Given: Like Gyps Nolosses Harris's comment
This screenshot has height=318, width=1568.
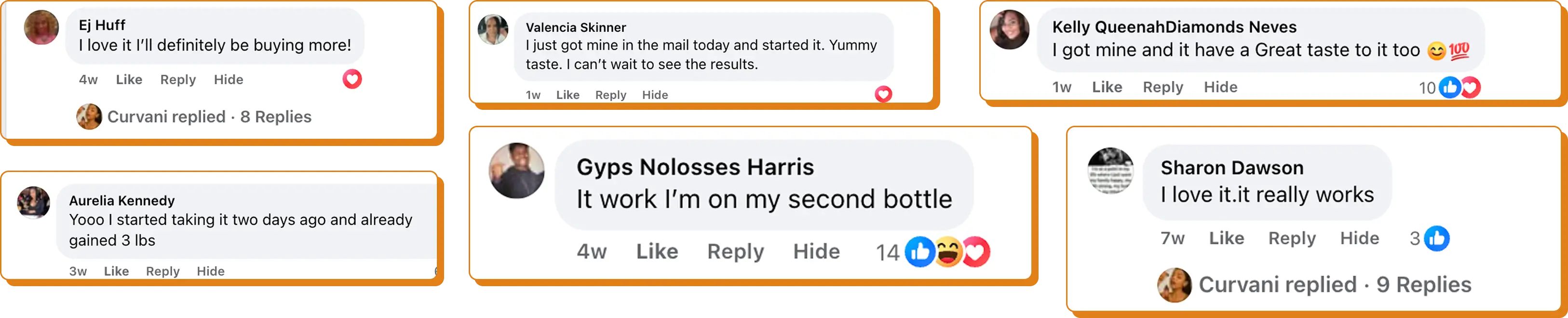Looking at the screenshot, I should coord(657,252).
